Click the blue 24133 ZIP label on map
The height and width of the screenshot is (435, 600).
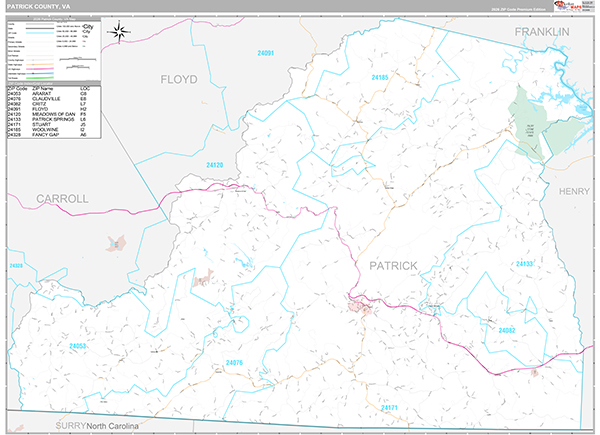[524, 264]
